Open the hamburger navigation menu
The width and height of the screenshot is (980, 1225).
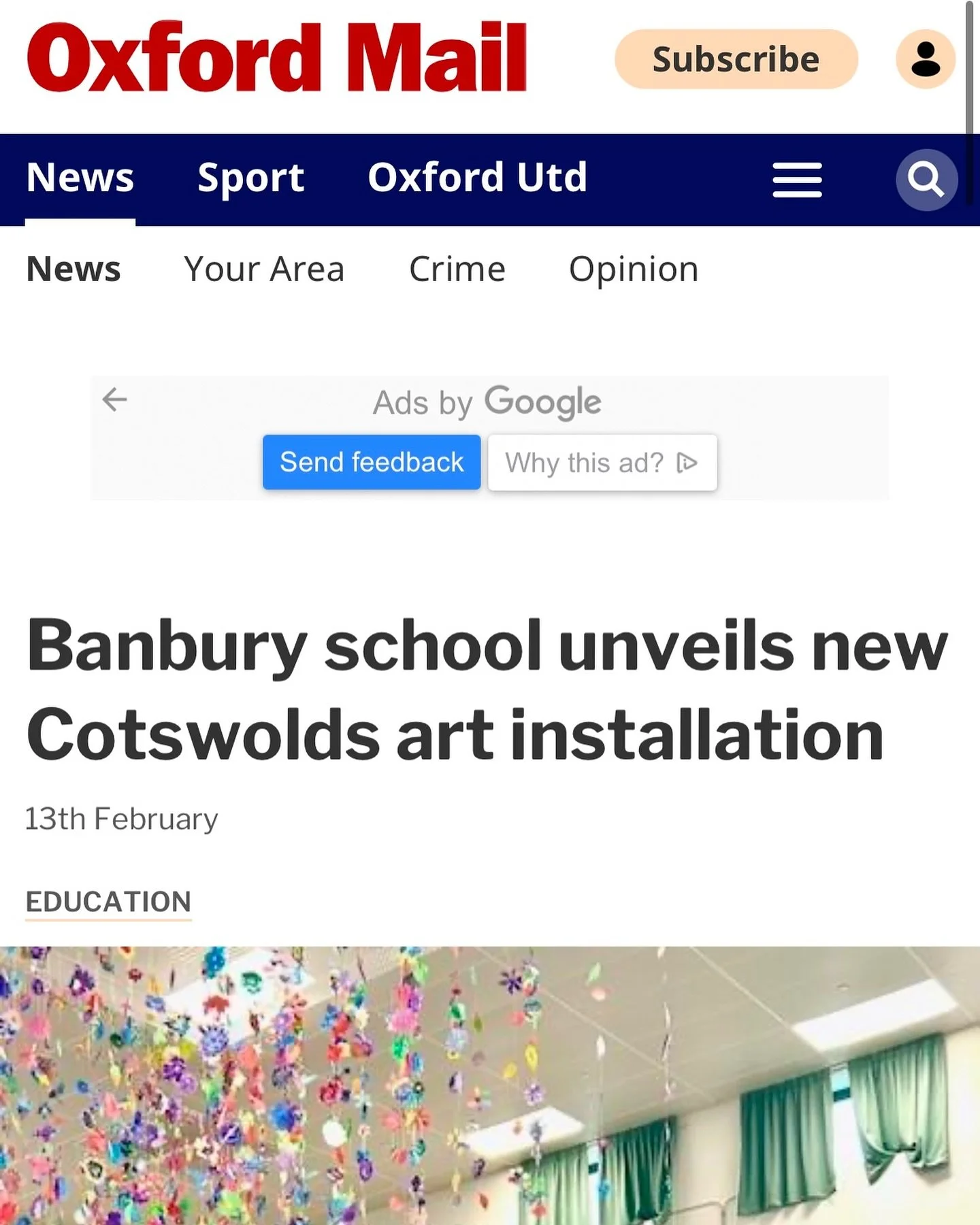(x=798, y=180)
